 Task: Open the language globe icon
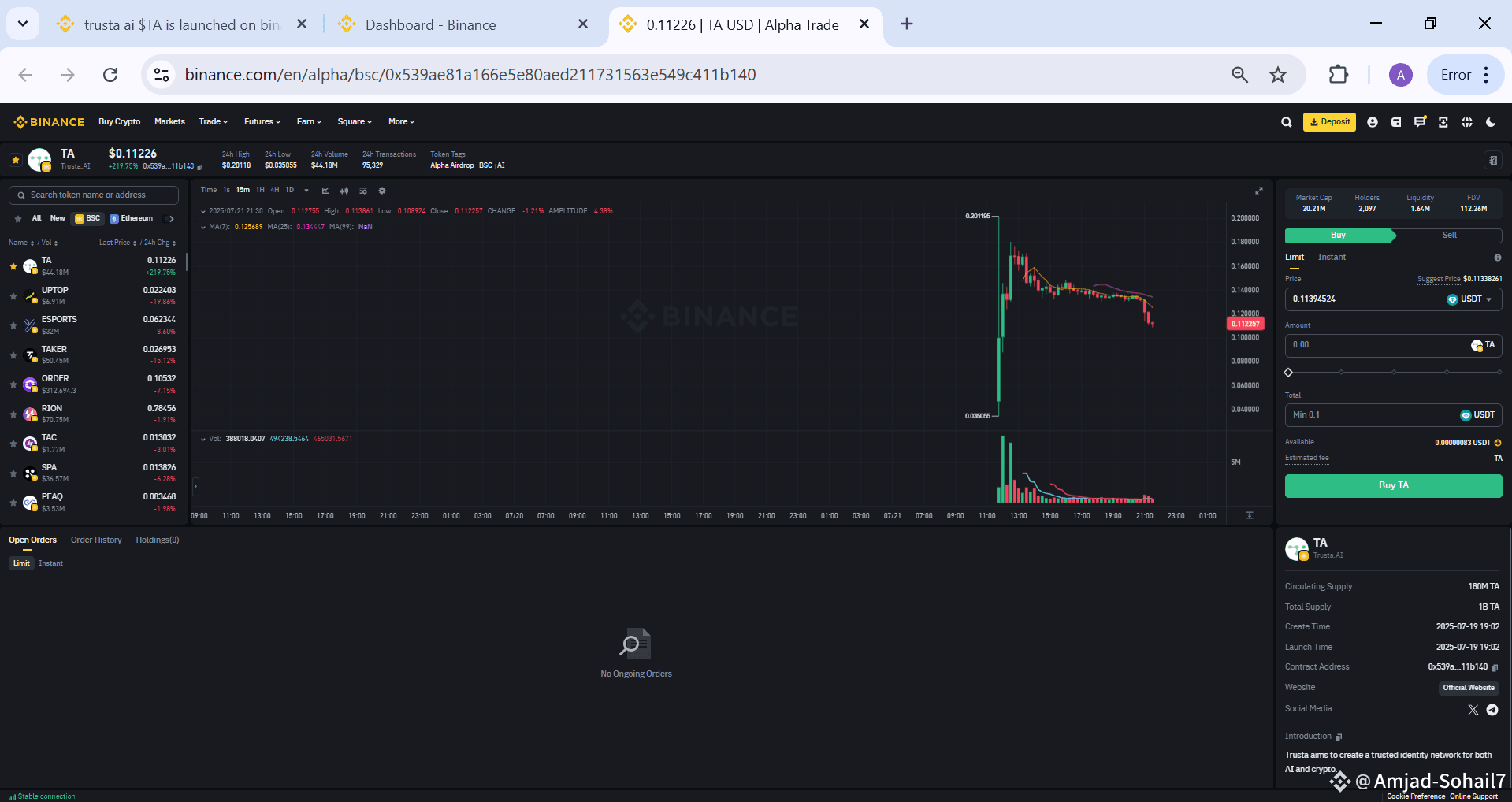point(1467,122)
